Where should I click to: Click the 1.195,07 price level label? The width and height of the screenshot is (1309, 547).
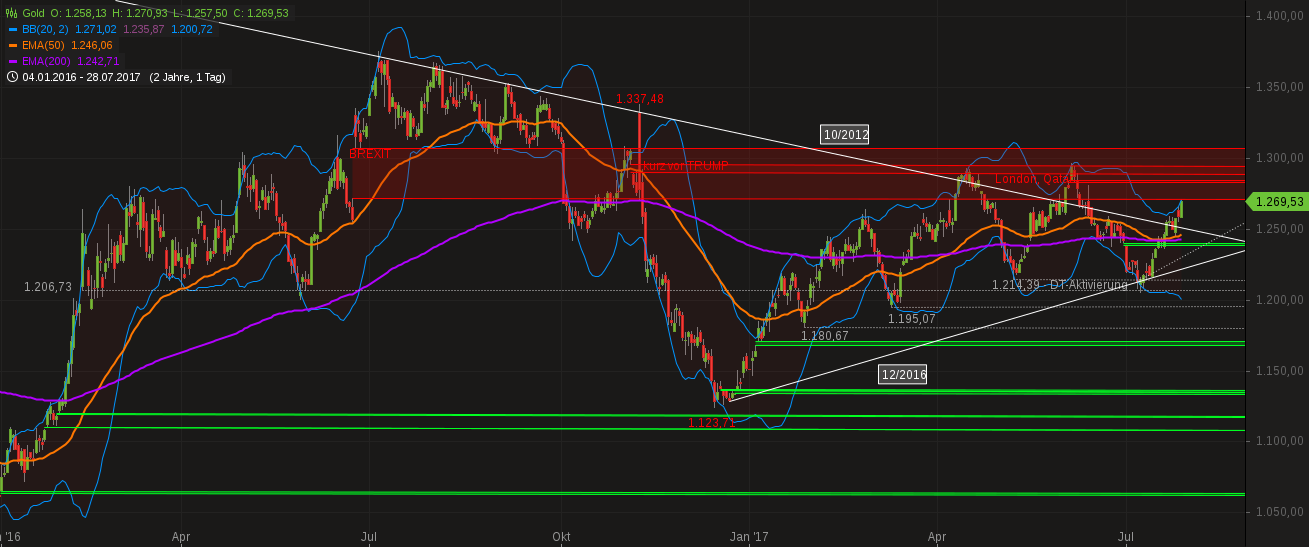point(912,319)
